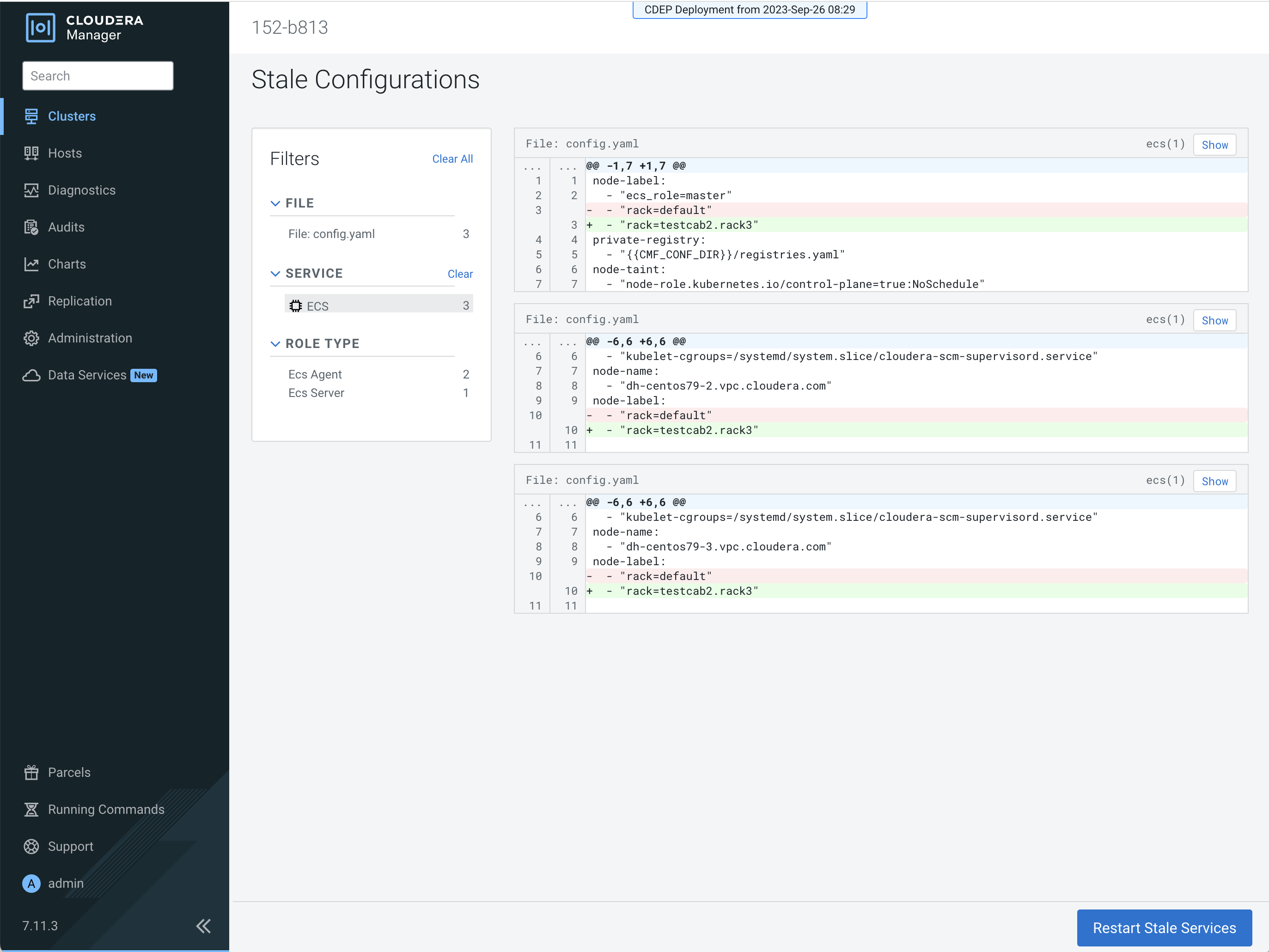This screenshot has height=952, width=1269.
Task: Open Running Commands menu item
Action: tap(105, 809)
